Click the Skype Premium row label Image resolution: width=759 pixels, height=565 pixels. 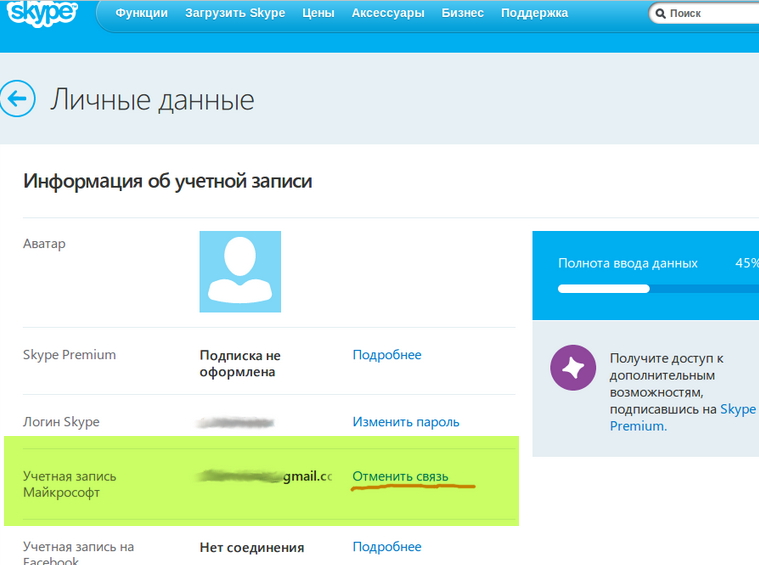click(x=69, y=355)
